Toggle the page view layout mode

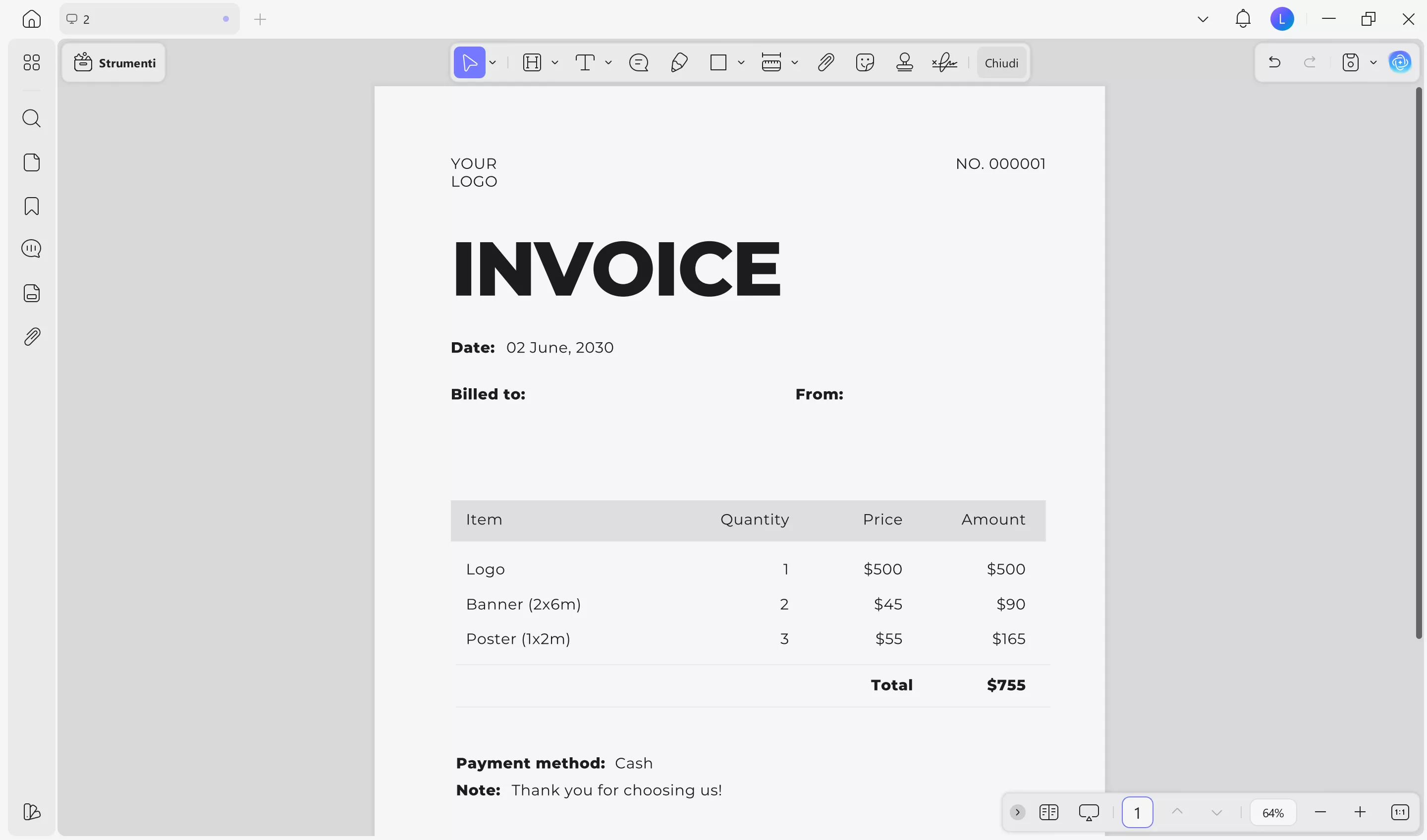[x=1049, y=812]
